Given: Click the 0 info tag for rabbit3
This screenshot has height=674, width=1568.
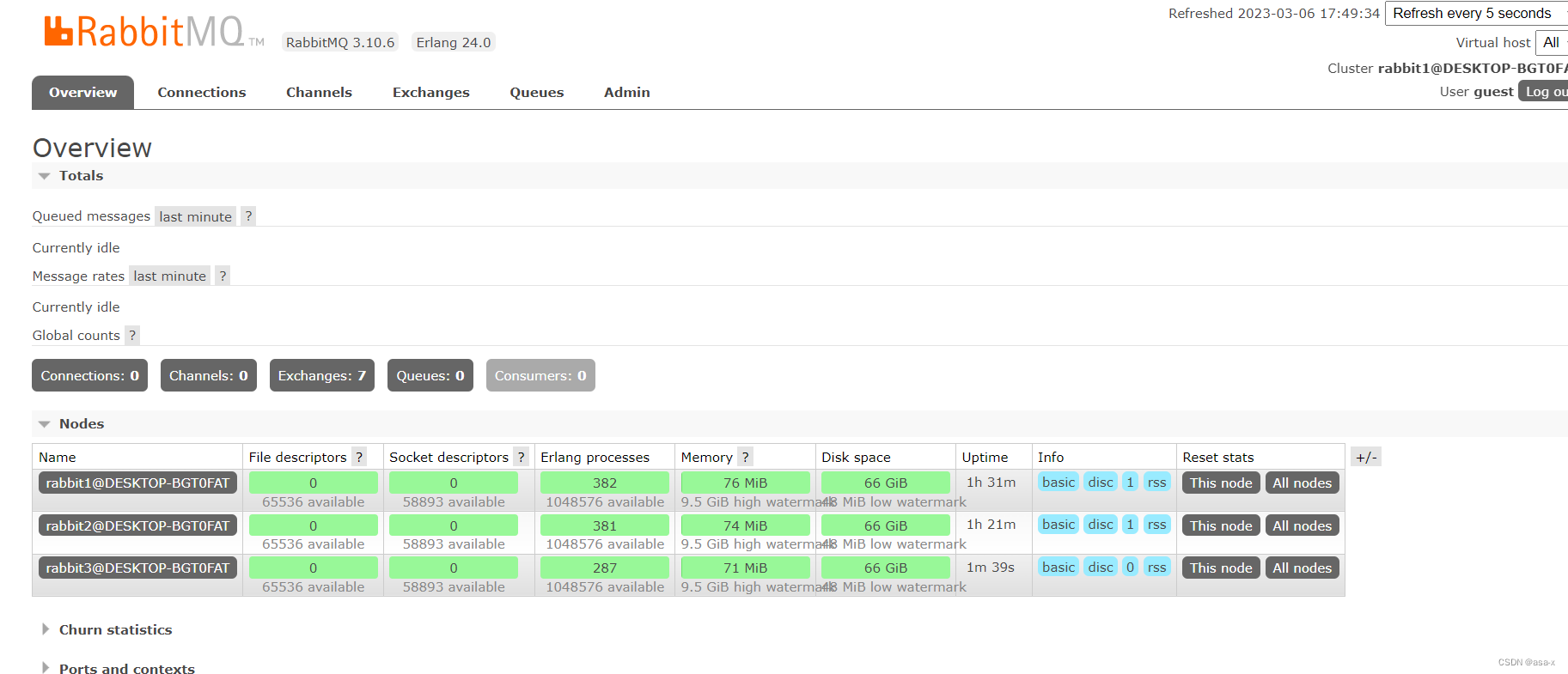Looking at the screenshot, I should (x=1130, y=567).
